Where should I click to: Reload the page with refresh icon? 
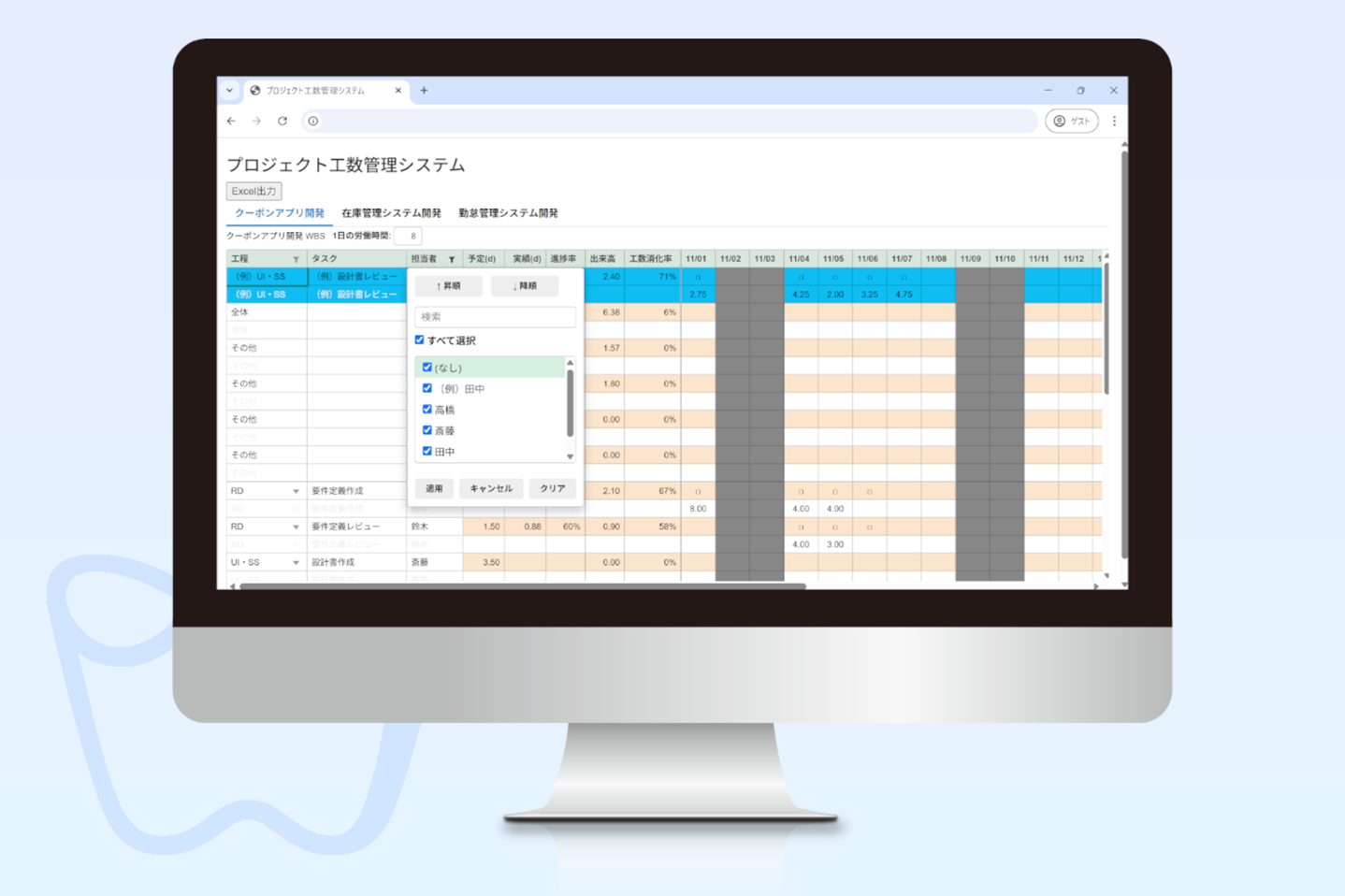pyautogui.click(x=282, y=121)
